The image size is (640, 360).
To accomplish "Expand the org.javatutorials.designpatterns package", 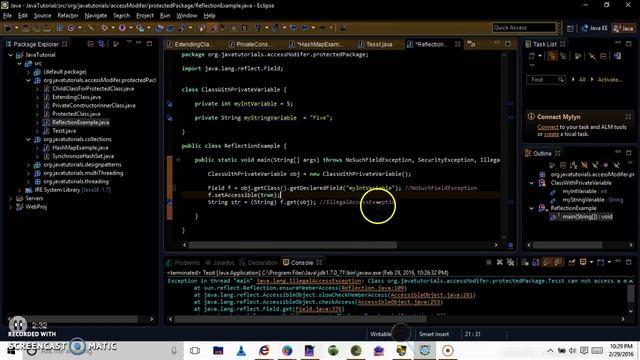I will pos(28,164).
